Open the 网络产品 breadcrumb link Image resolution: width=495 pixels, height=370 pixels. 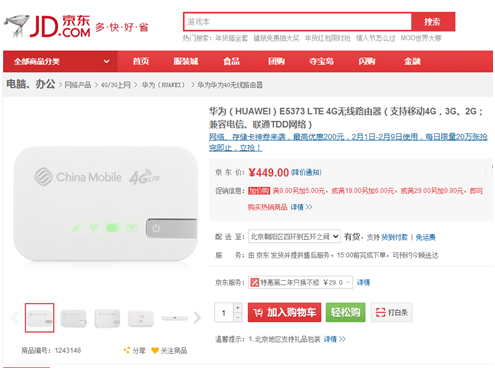pos(78,85)
